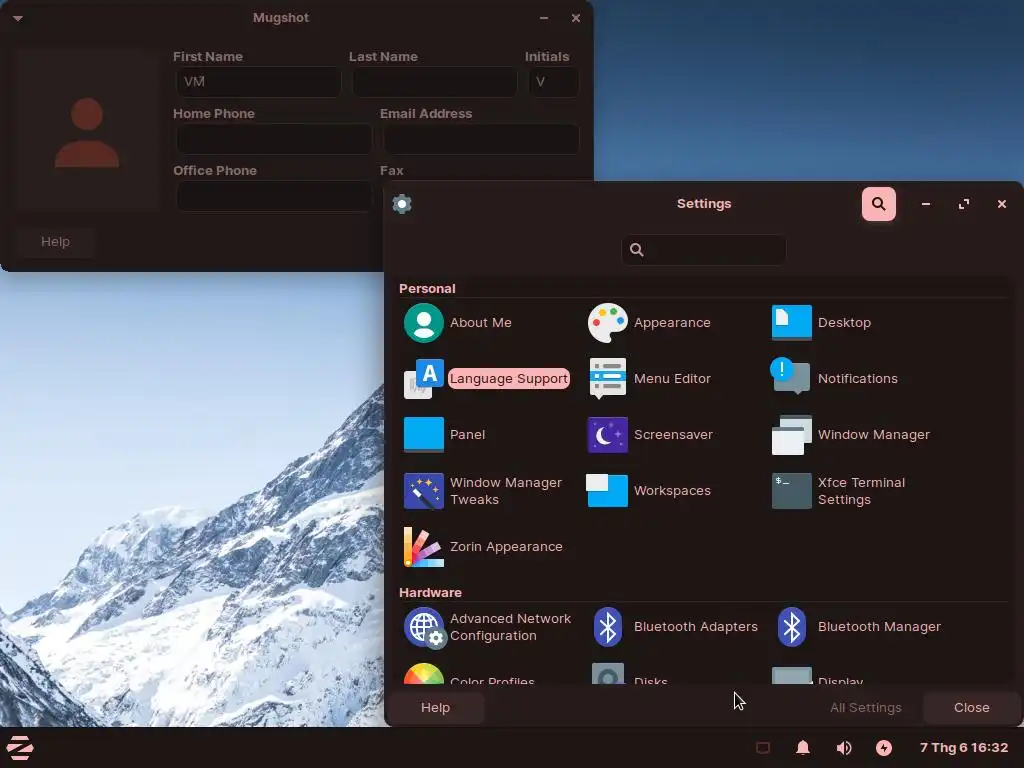Open the Mugshot window menu arrow
The image size is (1024, 768).
coord(18,18)
